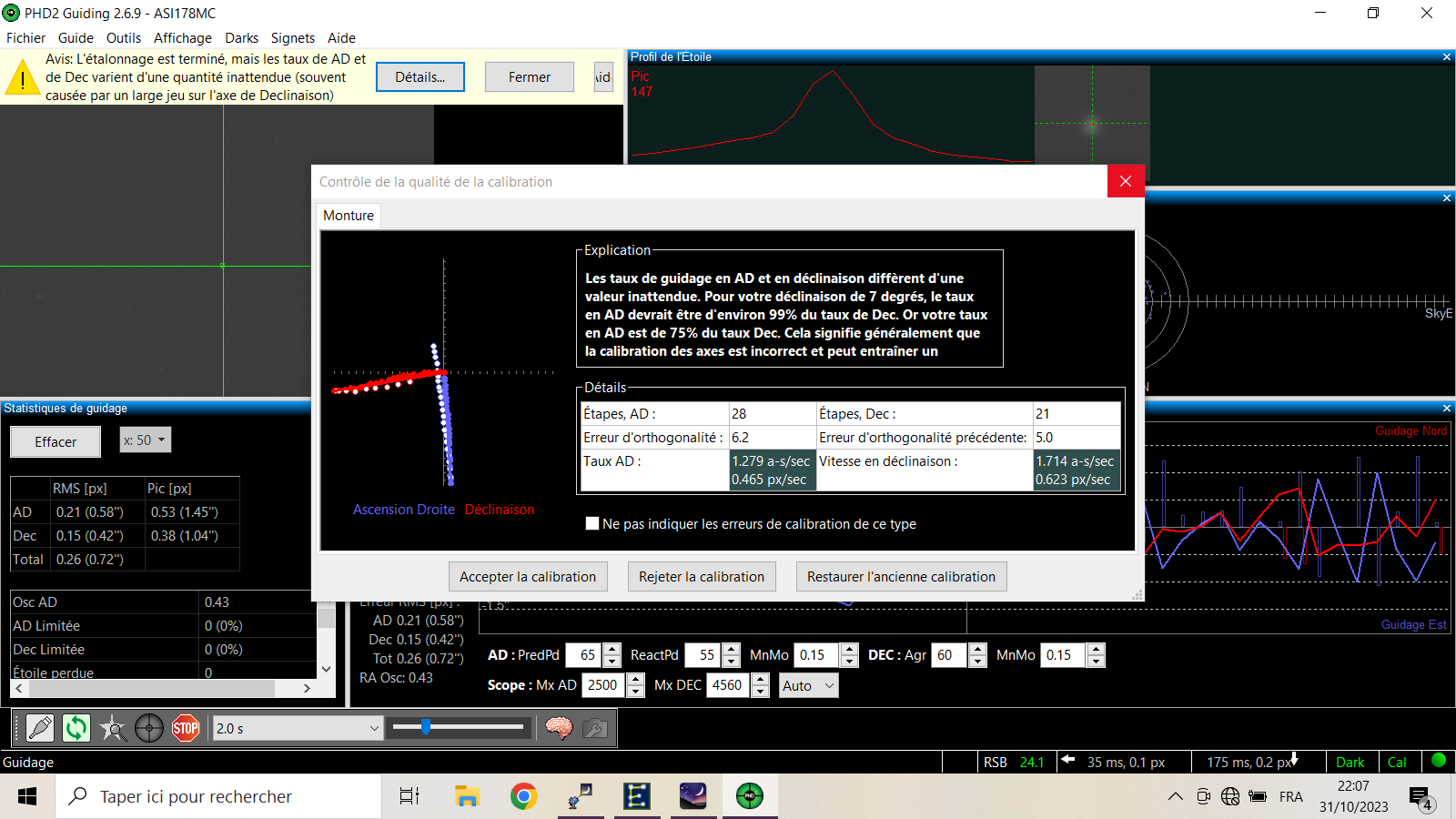Open the Stellarium night-sky app in taskbar
The image size is (1456, 819).
[693, 796]
